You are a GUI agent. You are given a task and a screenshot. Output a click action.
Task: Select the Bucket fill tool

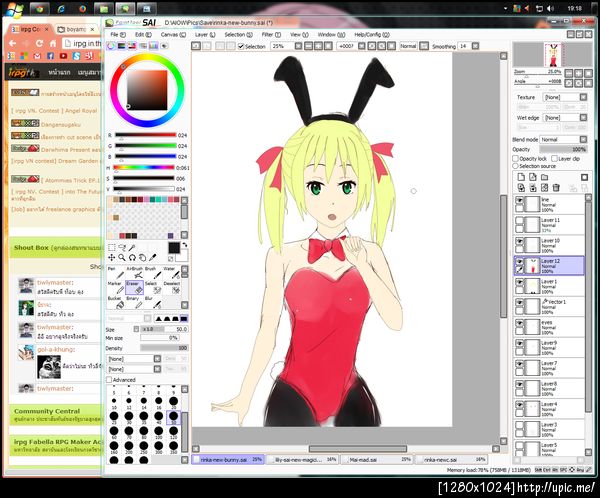116,302
